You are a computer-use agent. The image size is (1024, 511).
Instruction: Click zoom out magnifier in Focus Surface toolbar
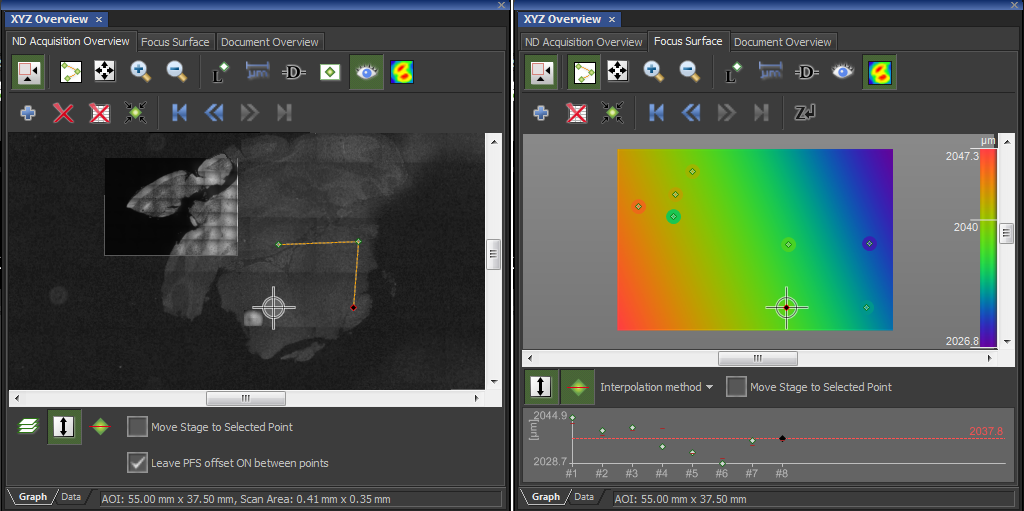pyautogui.click(x=689, y=72)
